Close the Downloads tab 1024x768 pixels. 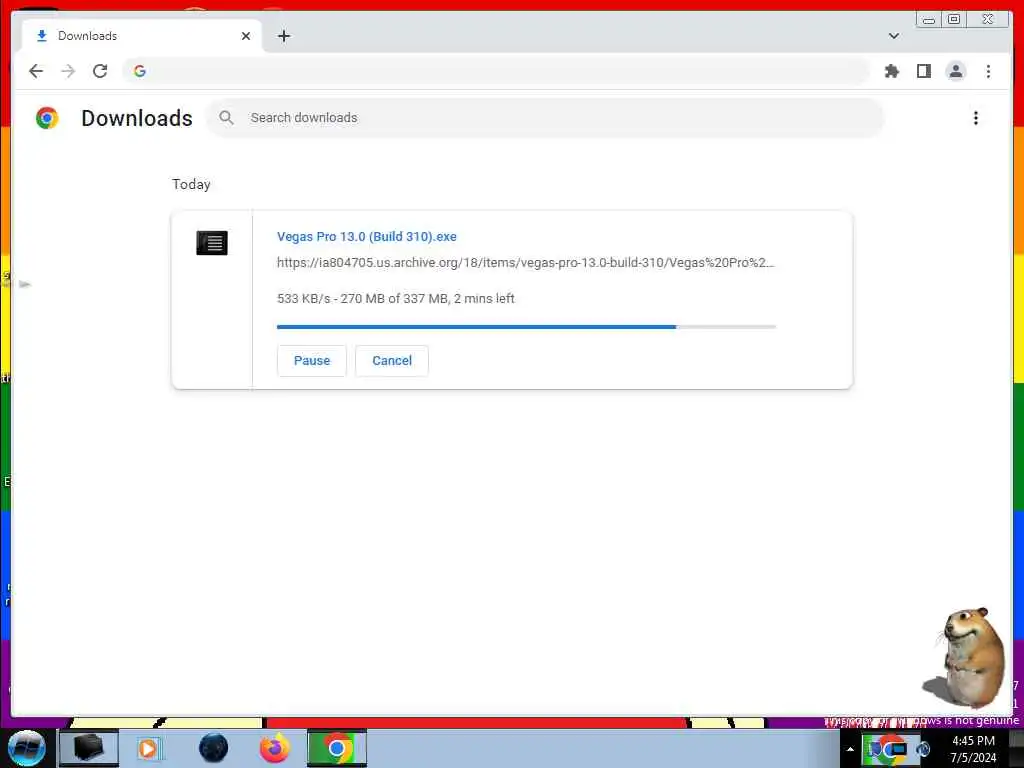(x=246, y=36)
